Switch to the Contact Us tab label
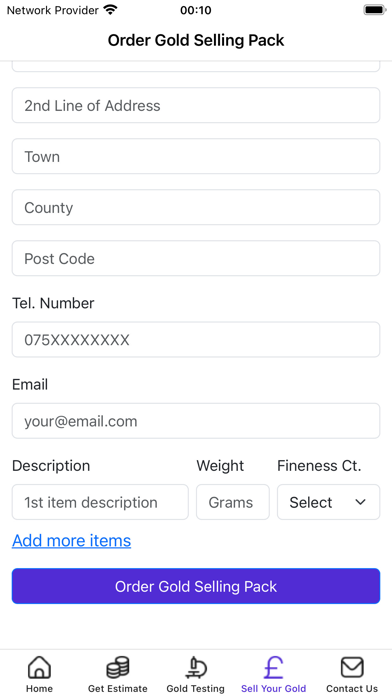The height and width of the screenshot is (696, 392). pos(352,688)
